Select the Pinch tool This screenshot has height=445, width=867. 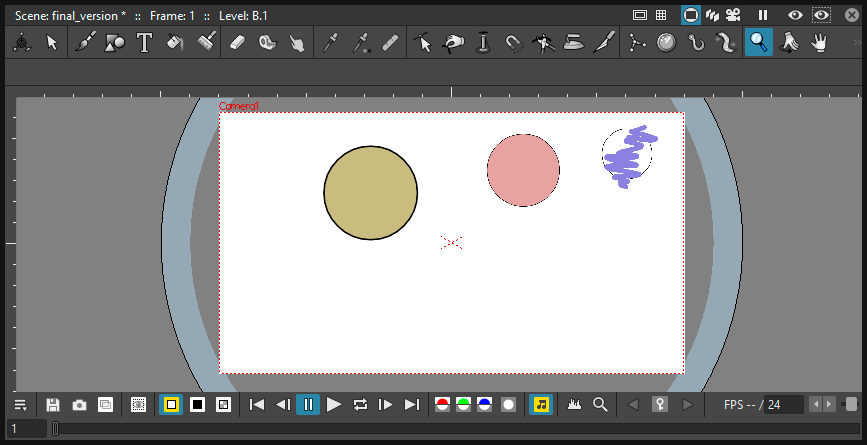coord(453,43)
